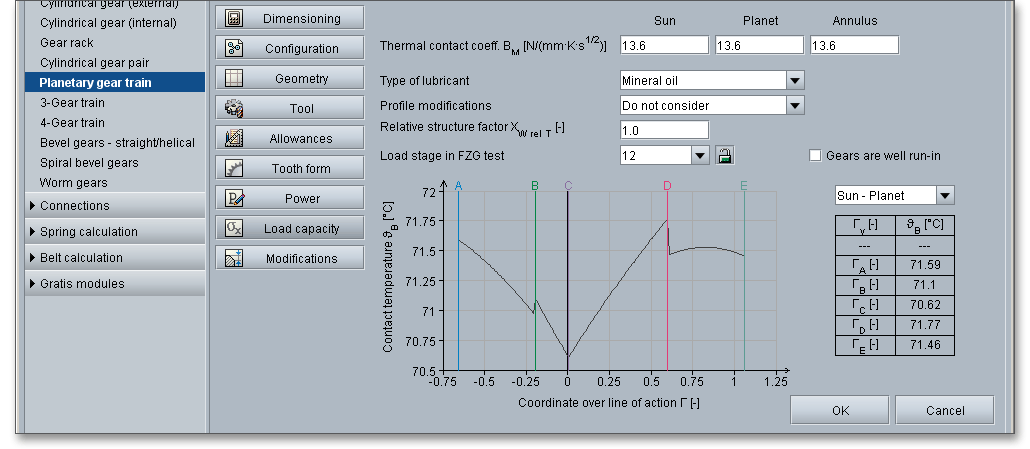The width and height of the screenshot is (1030, 449).
Task: Click the Power icon
Action: click(x=235, y=198)
